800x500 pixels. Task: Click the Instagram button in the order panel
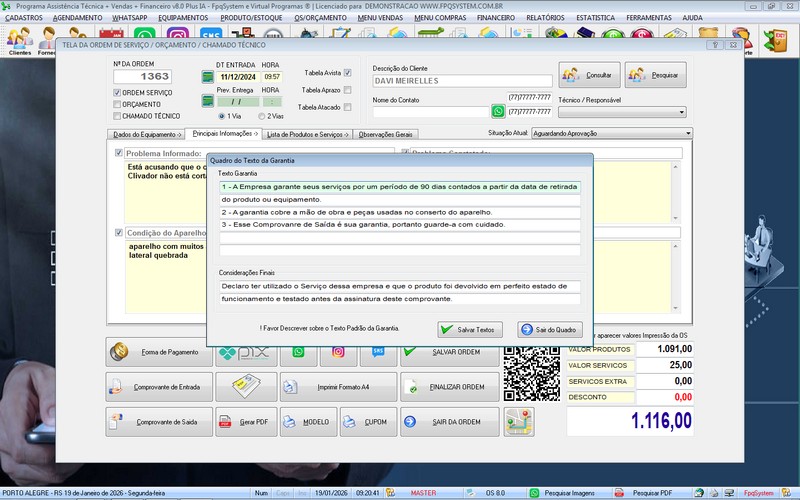(x=338, y=353)
